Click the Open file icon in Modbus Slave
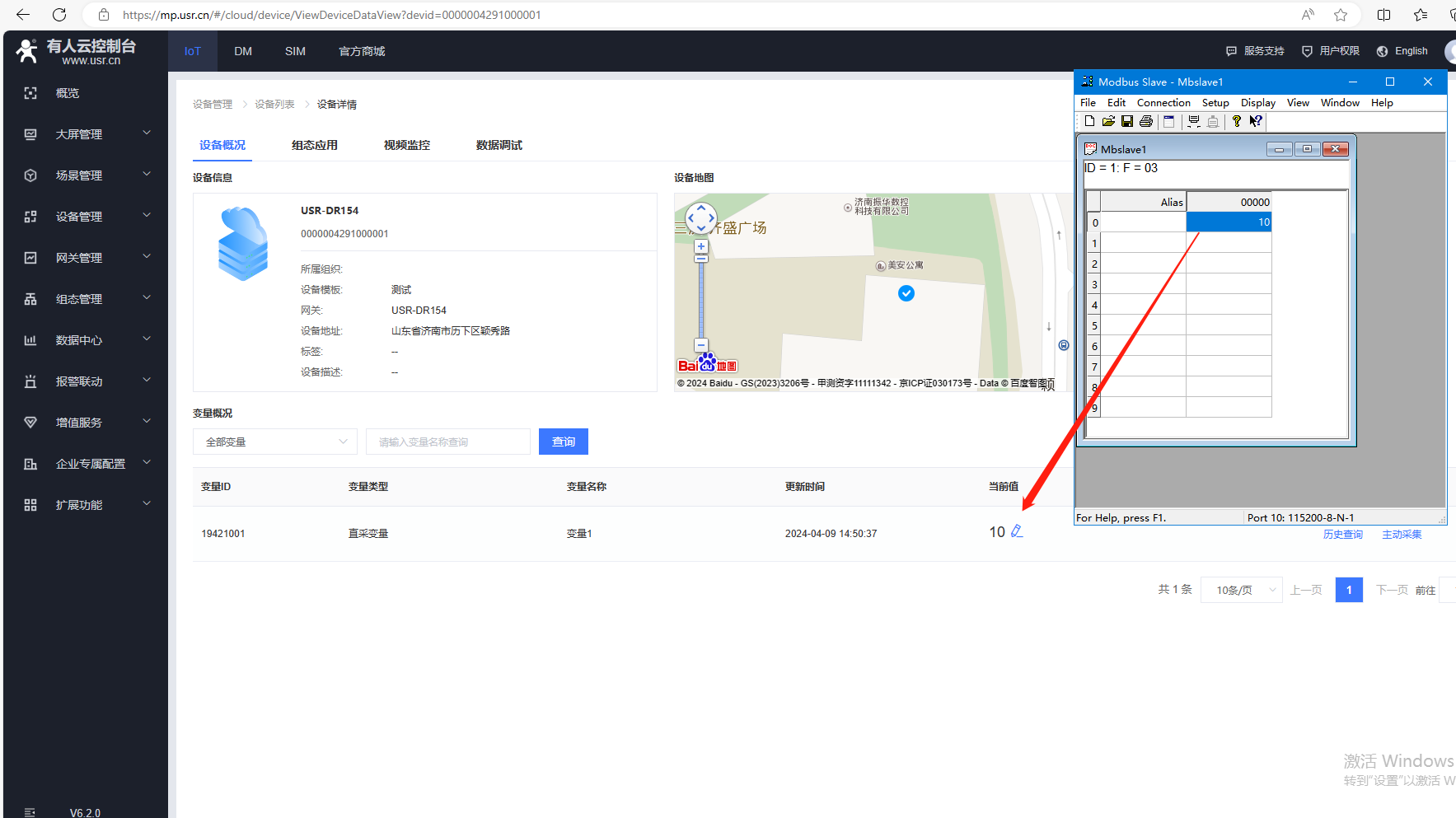Image resolution: width=1456 pixels, height=818 pixels. tap(1108, 121)
